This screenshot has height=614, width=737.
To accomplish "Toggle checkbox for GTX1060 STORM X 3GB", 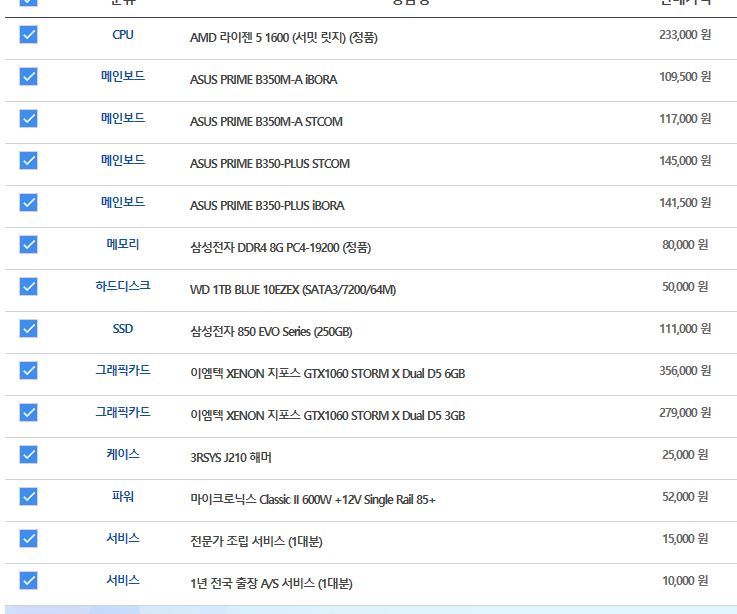I will coord(28,412).
